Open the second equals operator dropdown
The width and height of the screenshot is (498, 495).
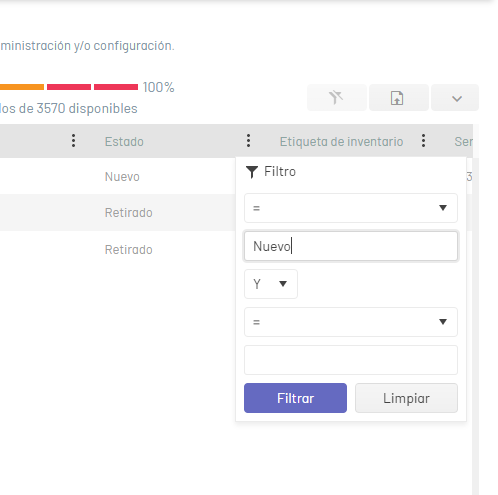[x=351, y=322]
